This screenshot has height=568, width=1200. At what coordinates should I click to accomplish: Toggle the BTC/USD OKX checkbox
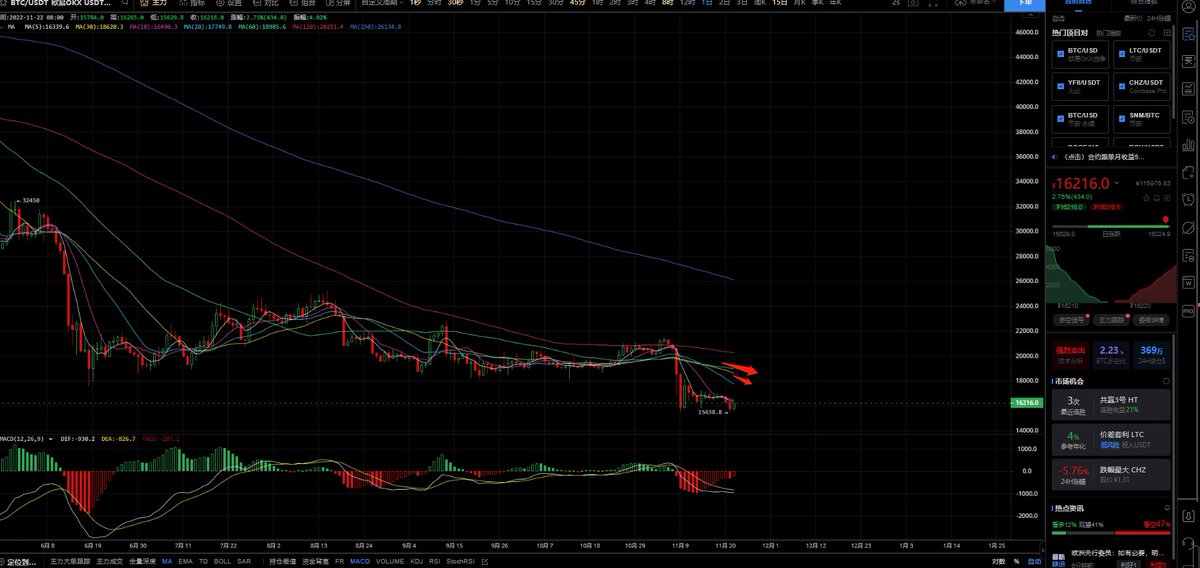coord(1061,53)
